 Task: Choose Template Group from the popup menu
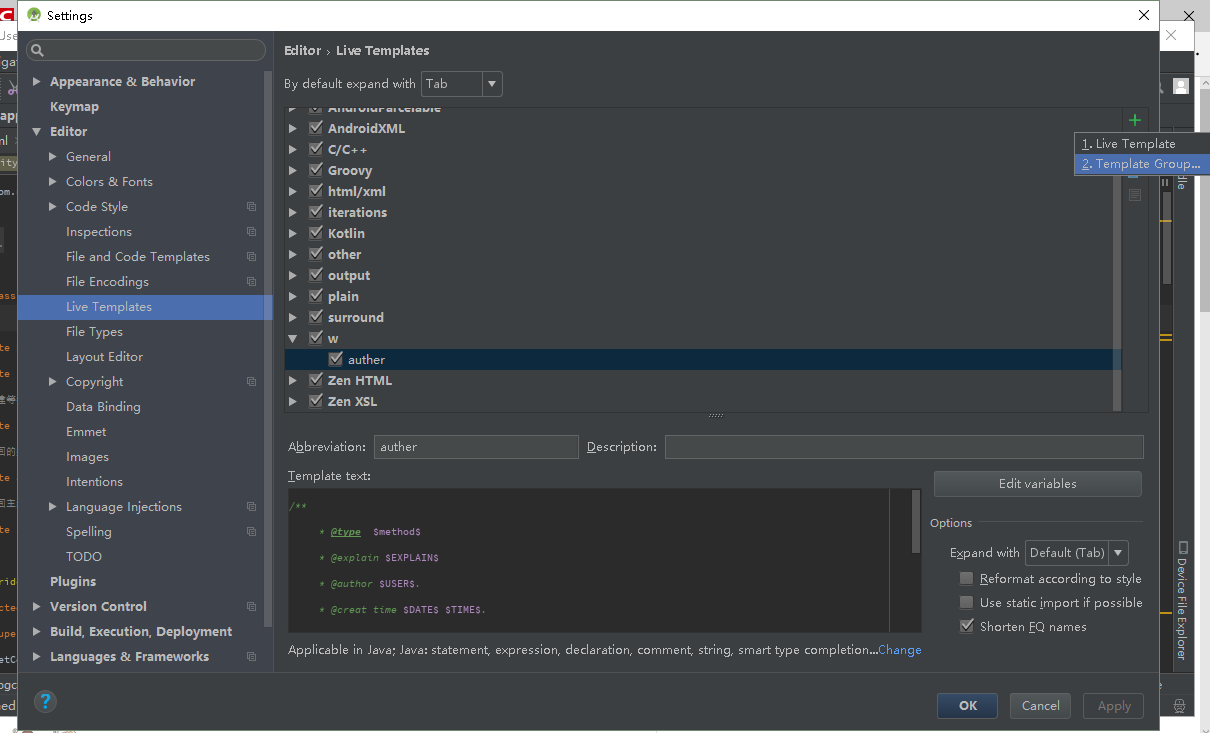[x=1140, y=164]
